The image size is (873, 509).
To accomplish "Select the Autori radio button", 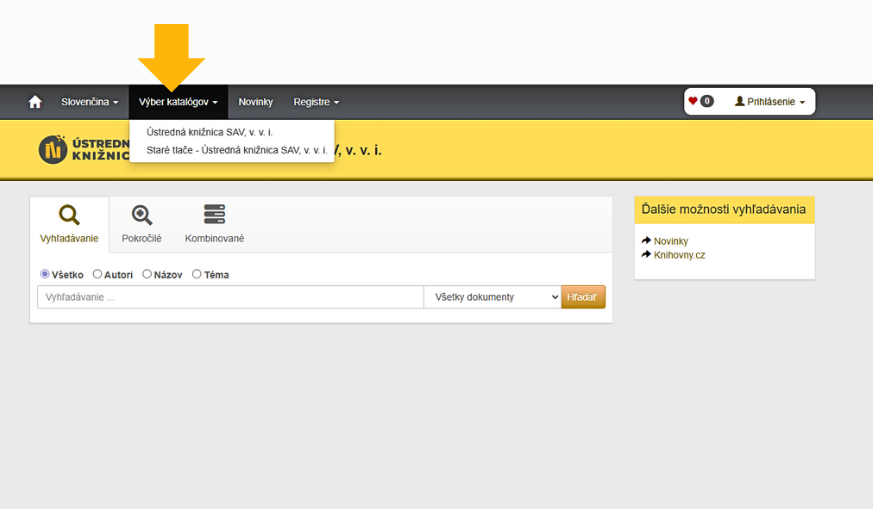I will 97,274.
